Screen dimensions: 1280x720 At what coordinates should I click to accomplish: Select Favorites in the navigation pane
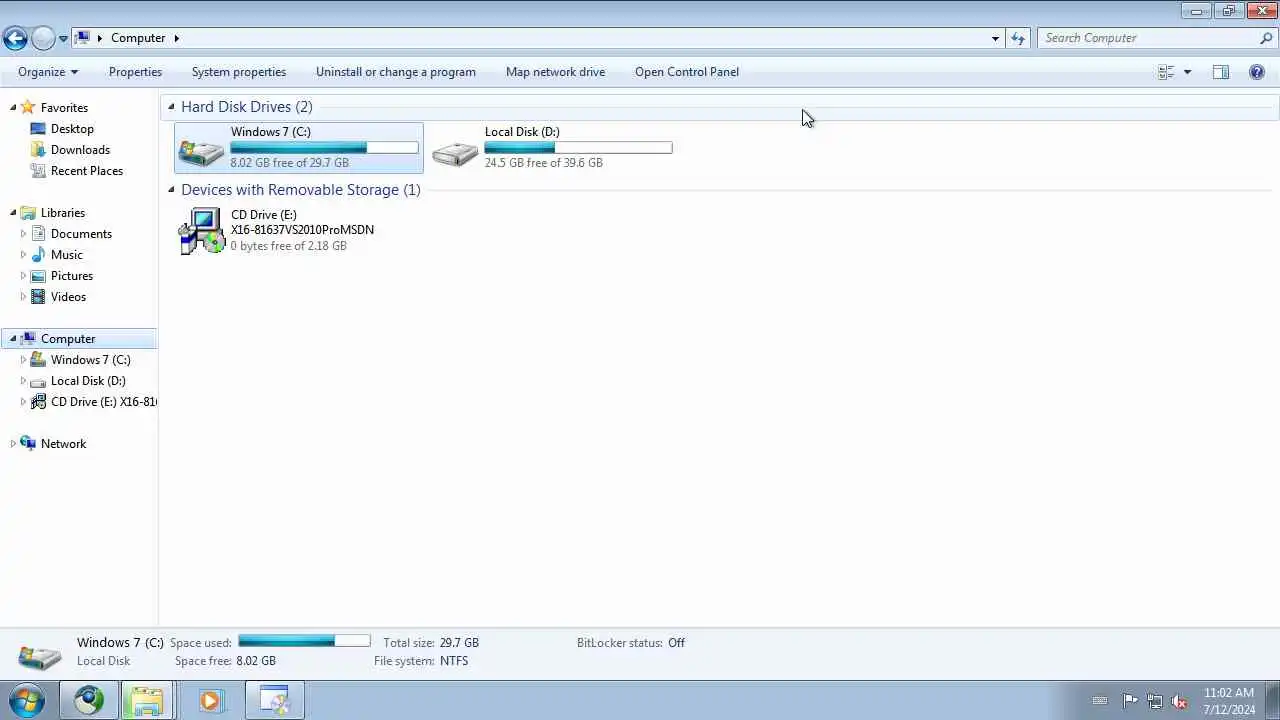pos(64,108)
